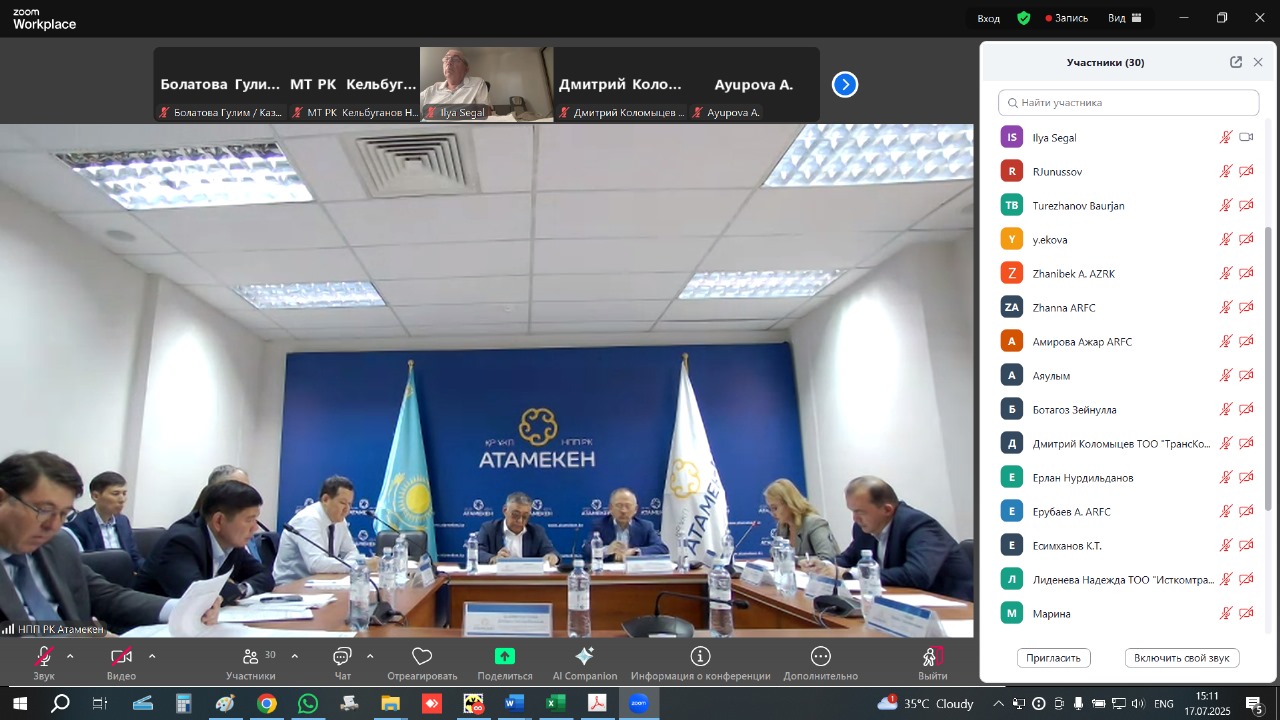Open Google Chrome from the taskbar
The width and height of the screenshot is (1280, 720).
pos(266,704)
